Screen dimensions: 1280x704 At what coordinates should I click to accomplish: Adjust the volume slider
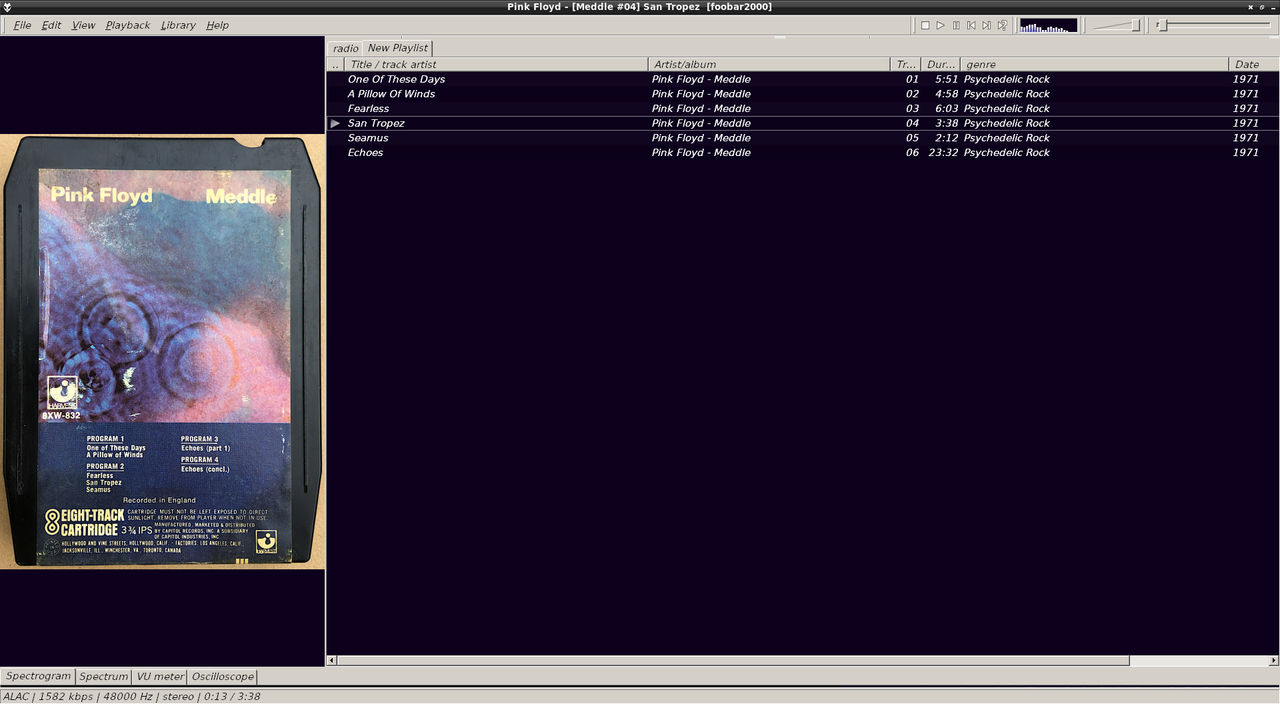[1116, 25]
